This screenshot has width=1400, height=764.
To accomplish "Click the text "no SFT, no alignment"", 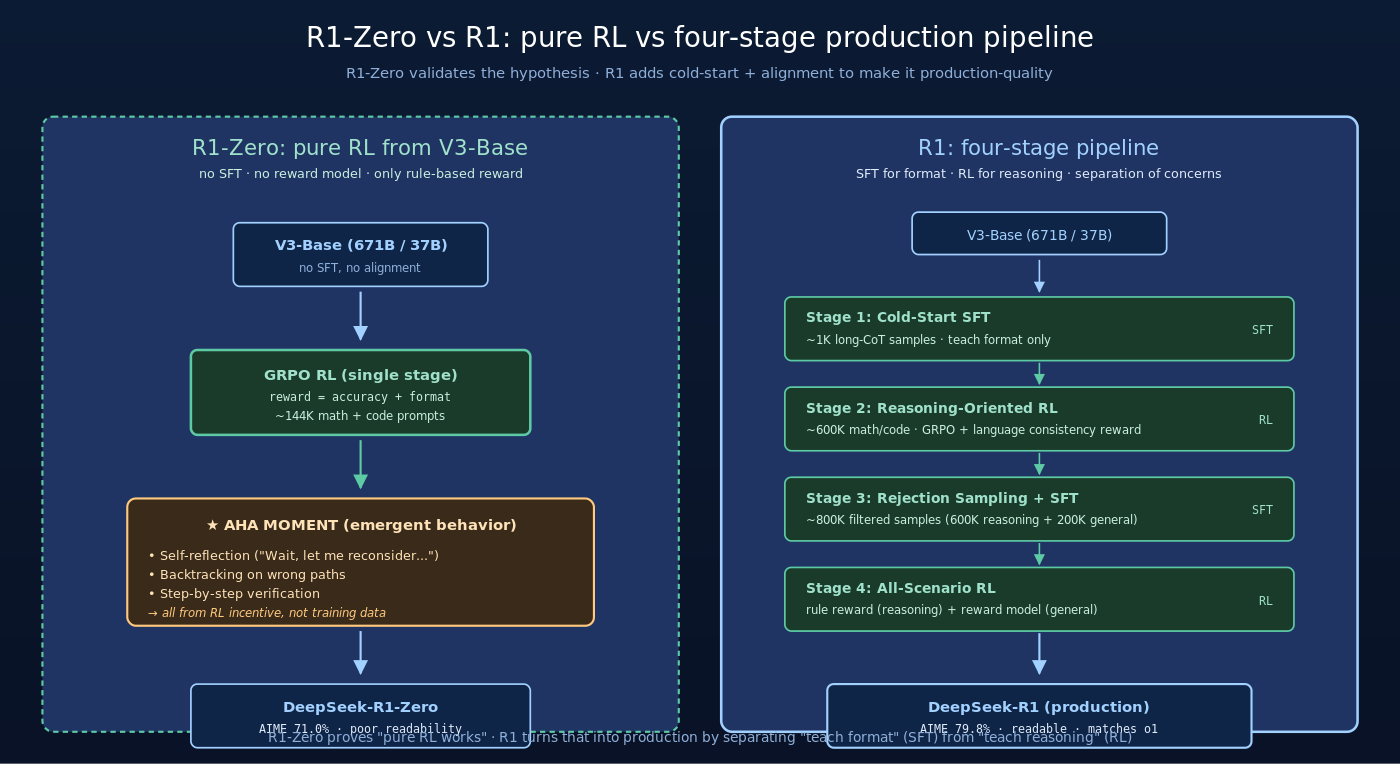I will [x=360, y=268].
